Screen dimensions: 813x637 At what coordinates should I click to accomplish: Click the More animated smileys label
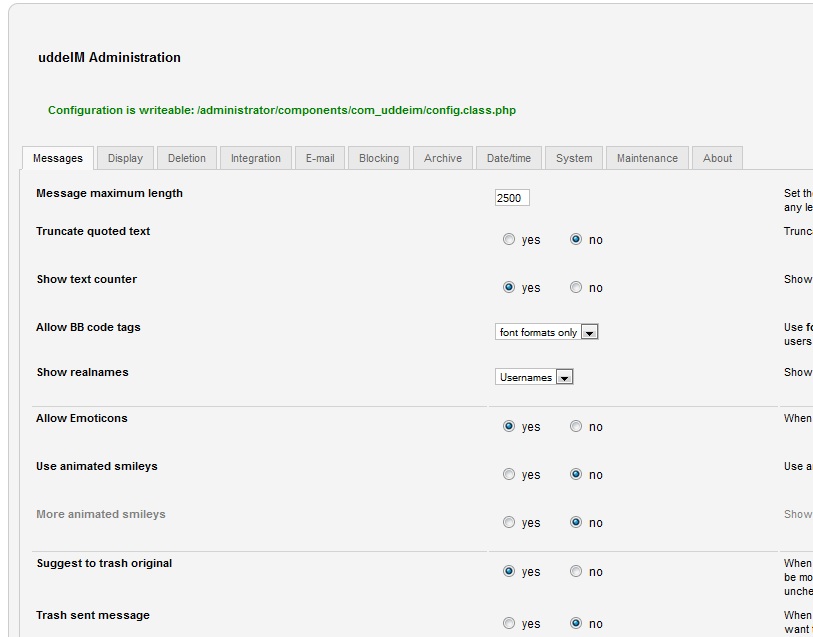(x=101, y=514)
